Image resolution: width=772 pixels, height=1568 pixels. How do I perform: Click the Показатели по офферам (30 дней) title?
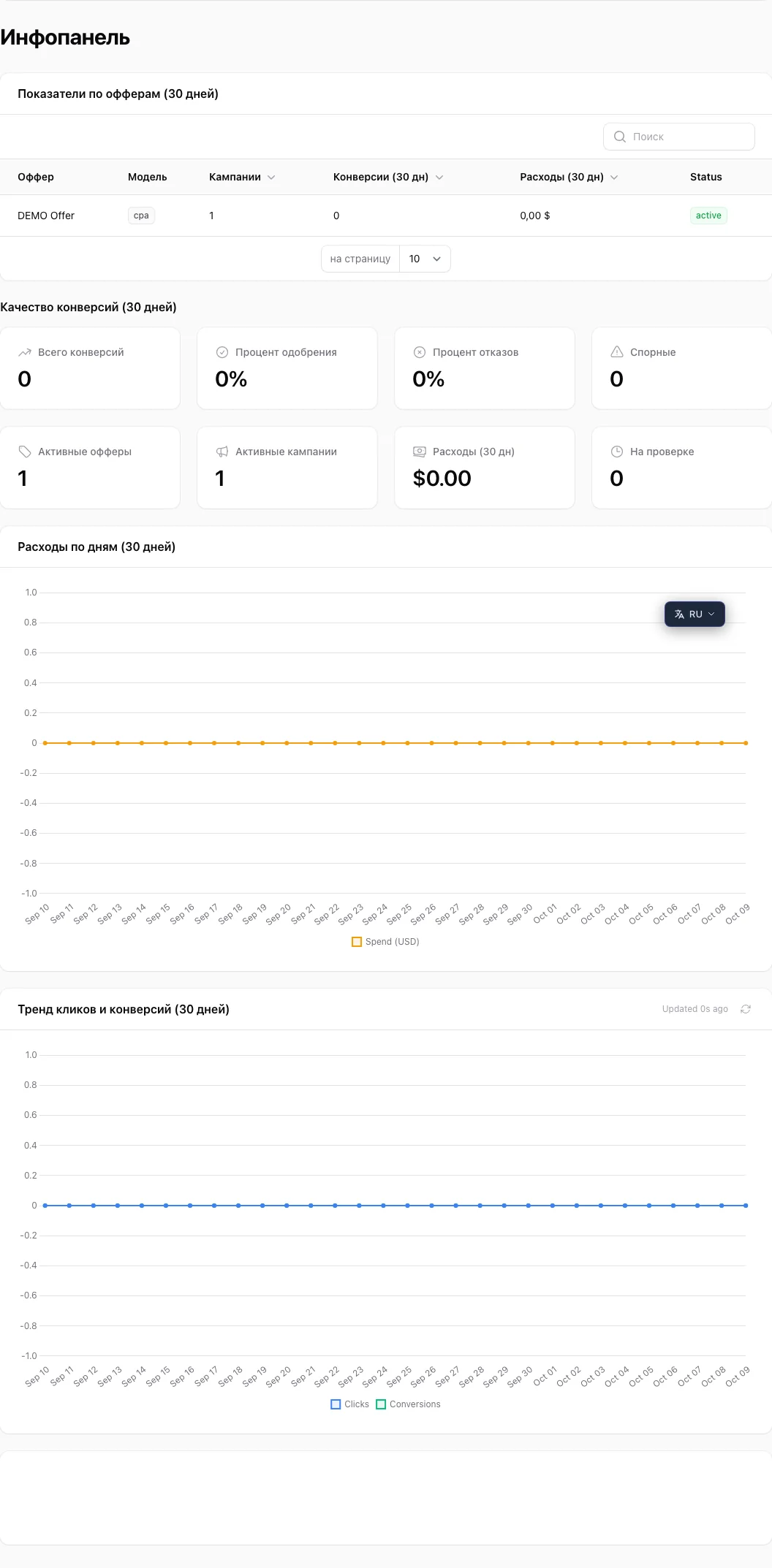(x=118, y=94)
